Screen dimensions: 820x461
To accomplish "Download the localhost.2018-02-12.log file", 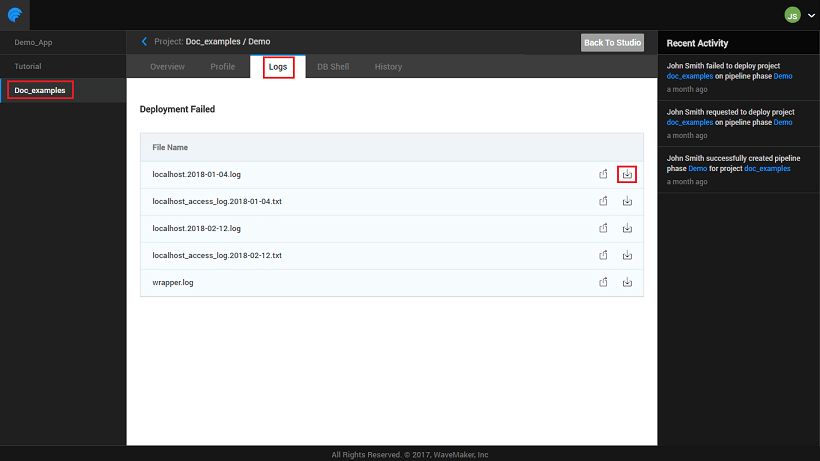I will [627, 228].
